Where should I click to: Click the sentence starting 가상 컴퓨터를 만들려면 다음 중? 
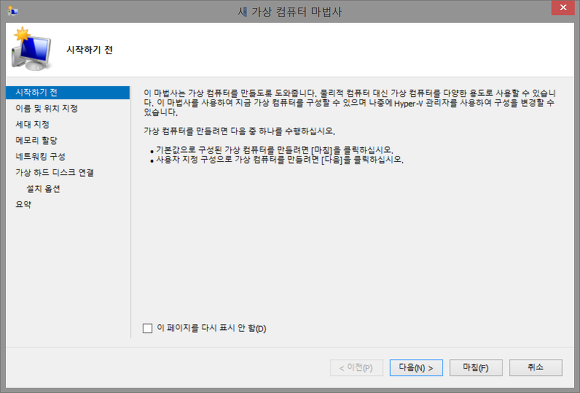(239, 131)
